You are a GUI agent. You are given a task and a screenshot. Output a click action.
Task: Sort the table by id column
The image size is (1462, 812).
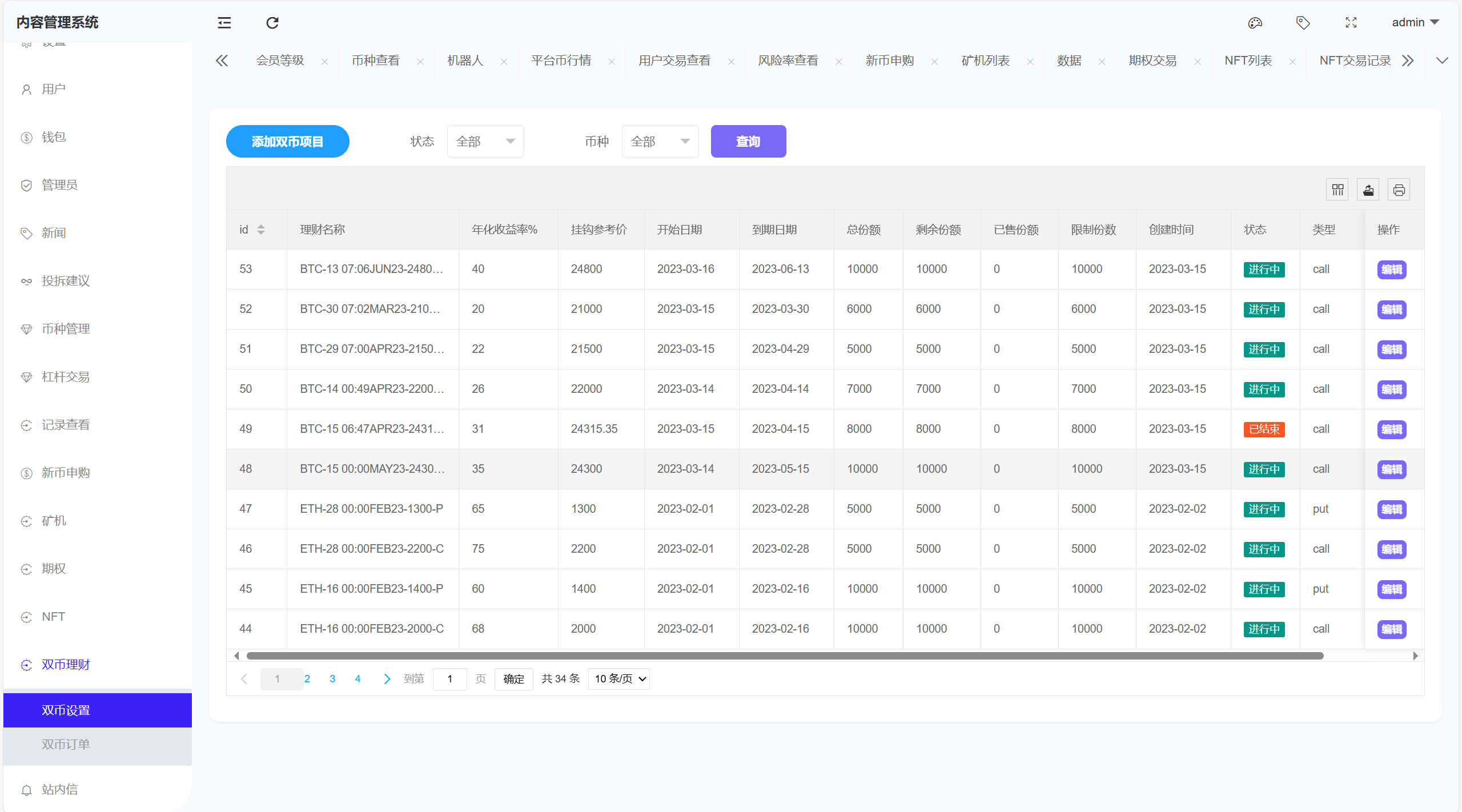click(261, 230)
